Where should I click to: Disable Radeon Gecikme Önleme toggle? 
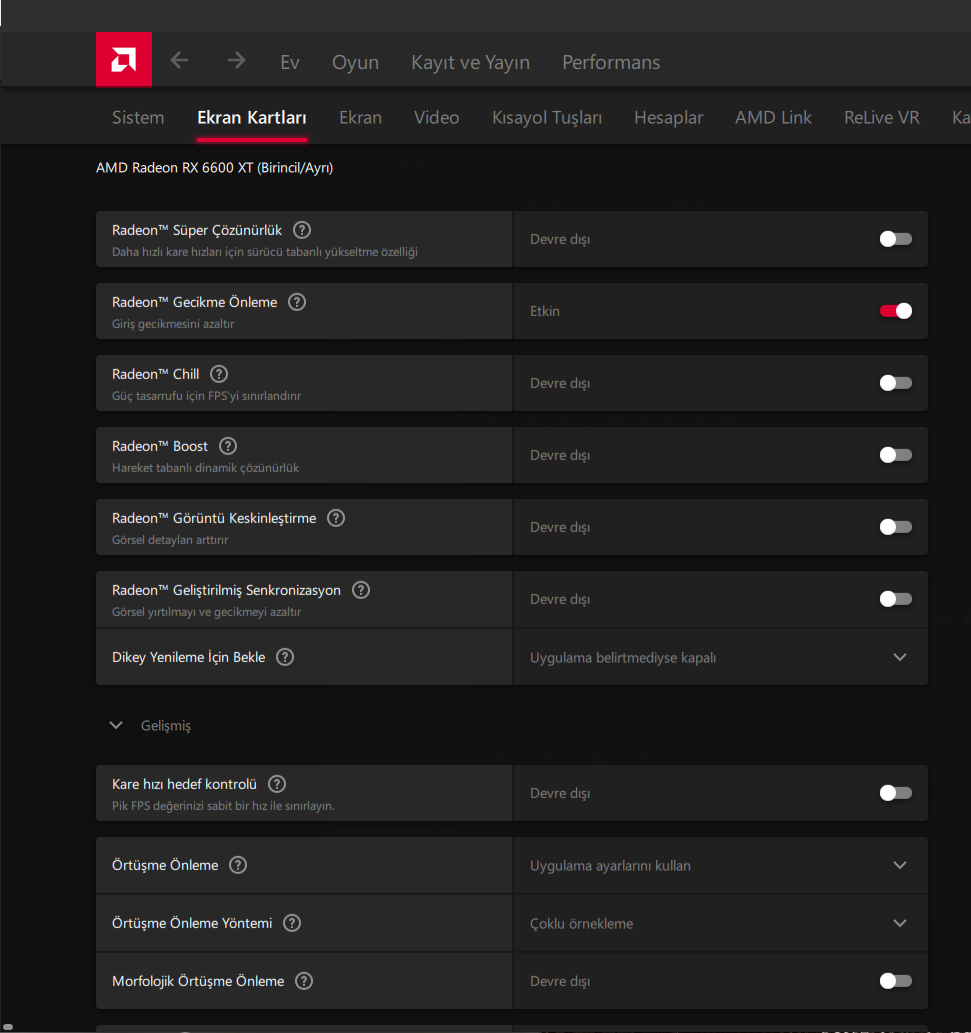pos(896,311)
